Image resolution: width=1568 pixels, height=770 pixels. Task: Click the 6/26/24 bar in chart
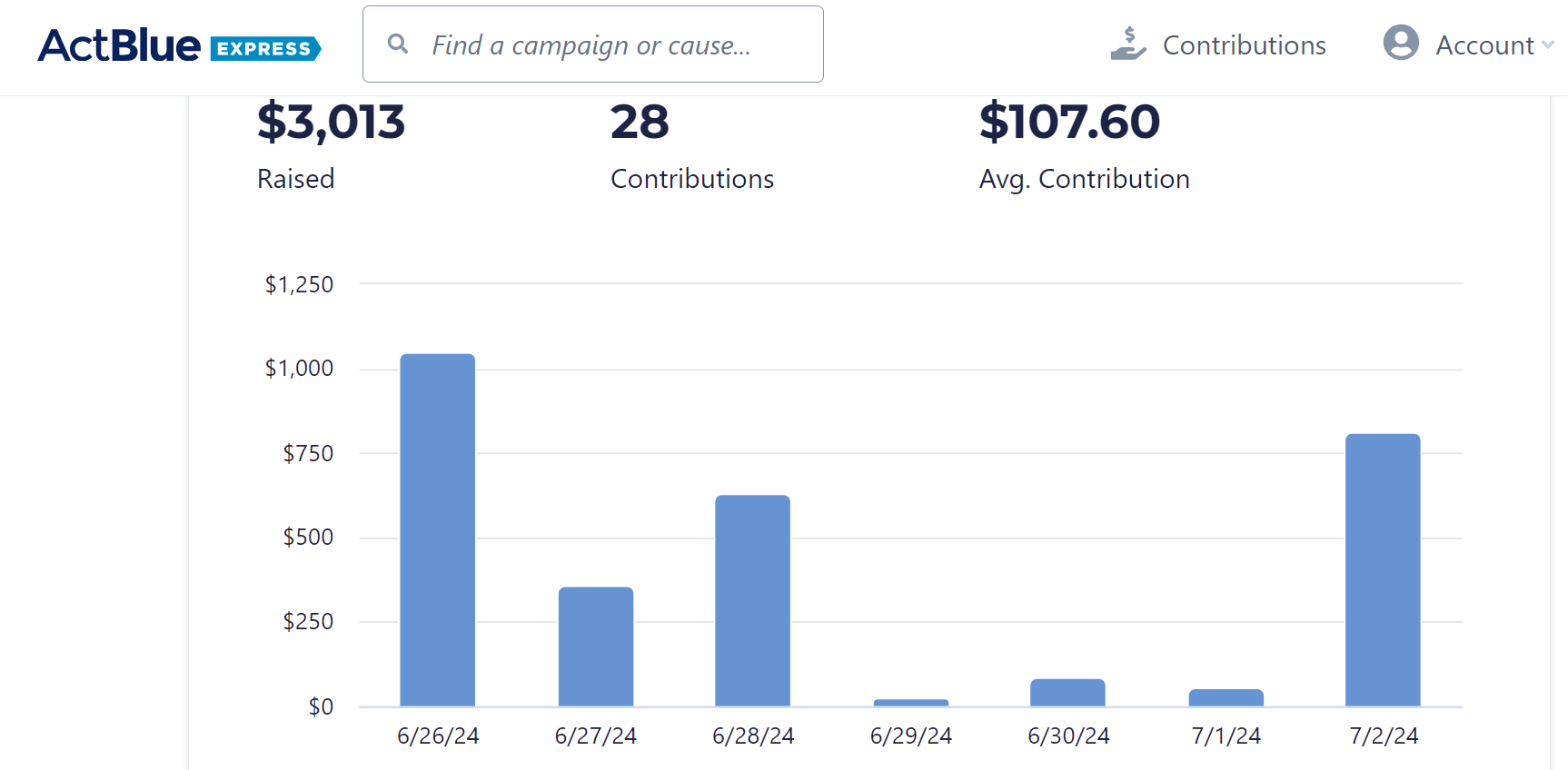tap(437, 530)
